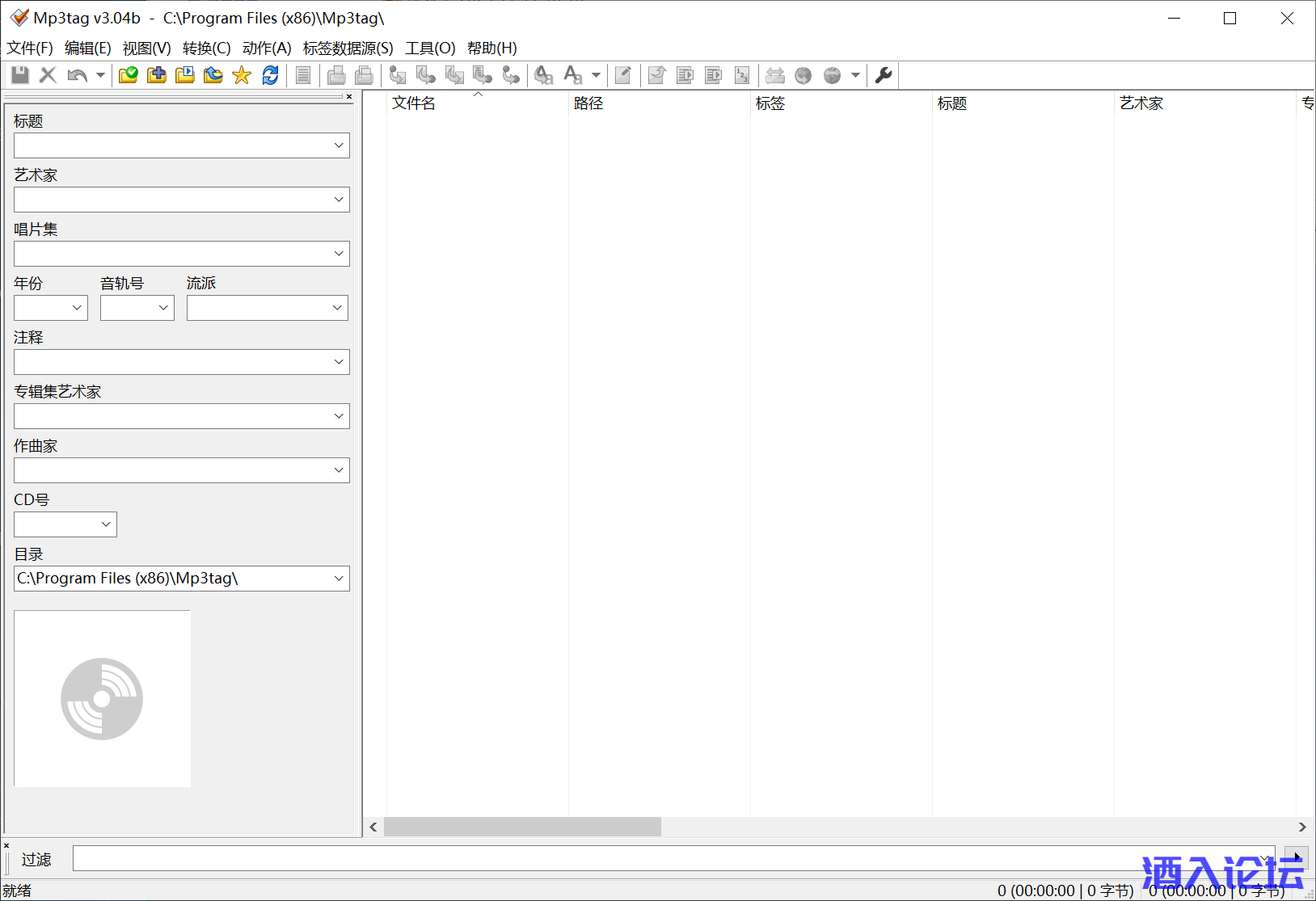Open the 标签数据源(S) menu
This screenshot has height=901, width=1316.
point(348,48)
